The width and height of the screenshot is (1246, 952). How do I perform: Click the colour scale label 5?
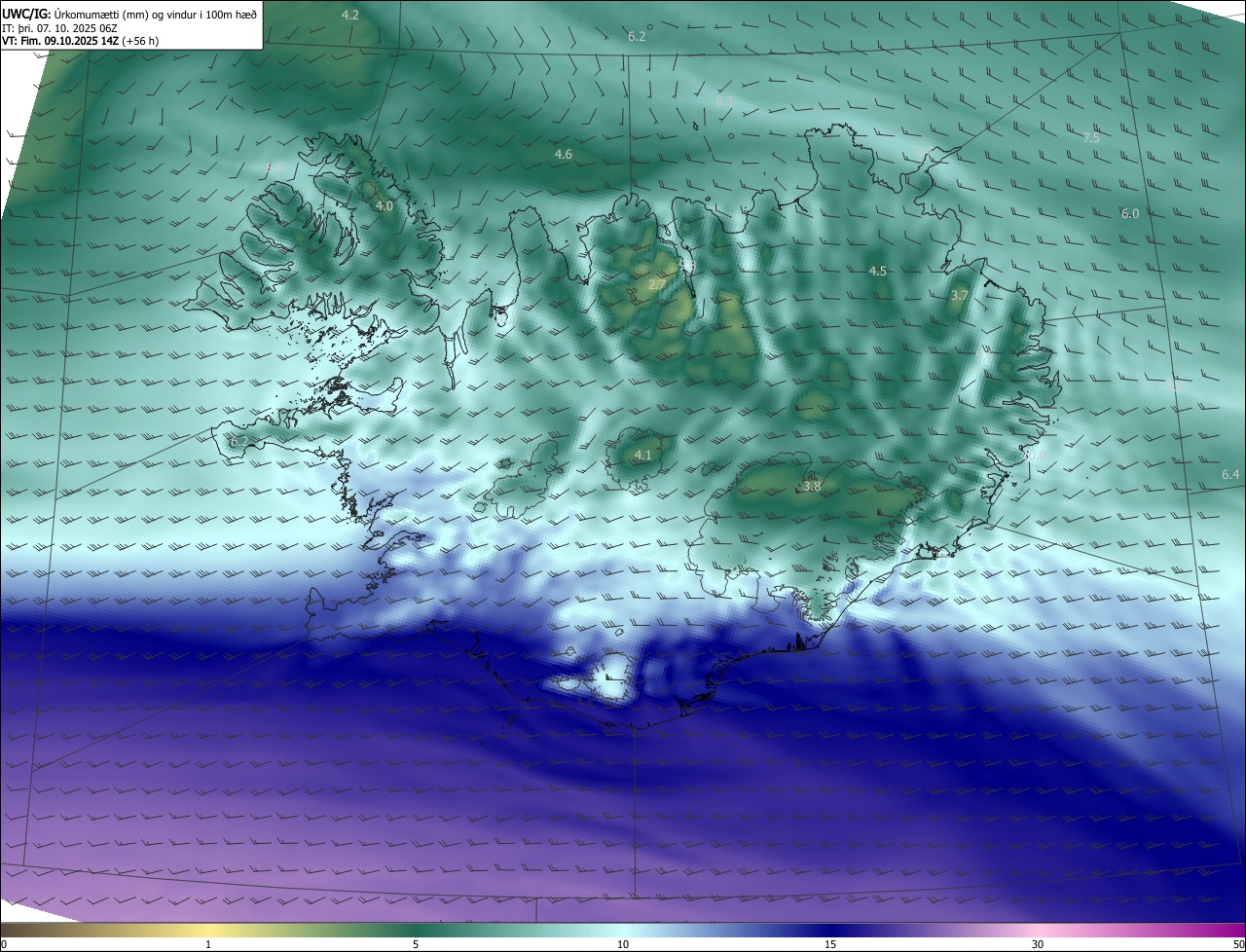click(x=416, y=944)
